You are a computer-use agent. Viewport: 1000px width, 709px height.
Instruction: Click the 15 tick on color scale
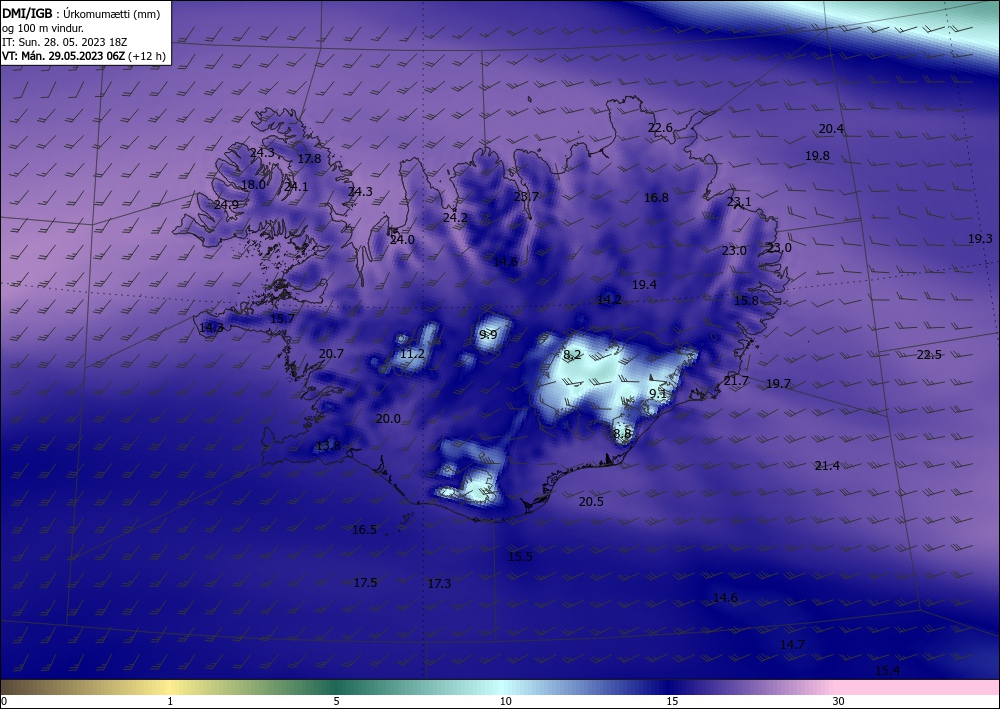[x=672, y=702]
